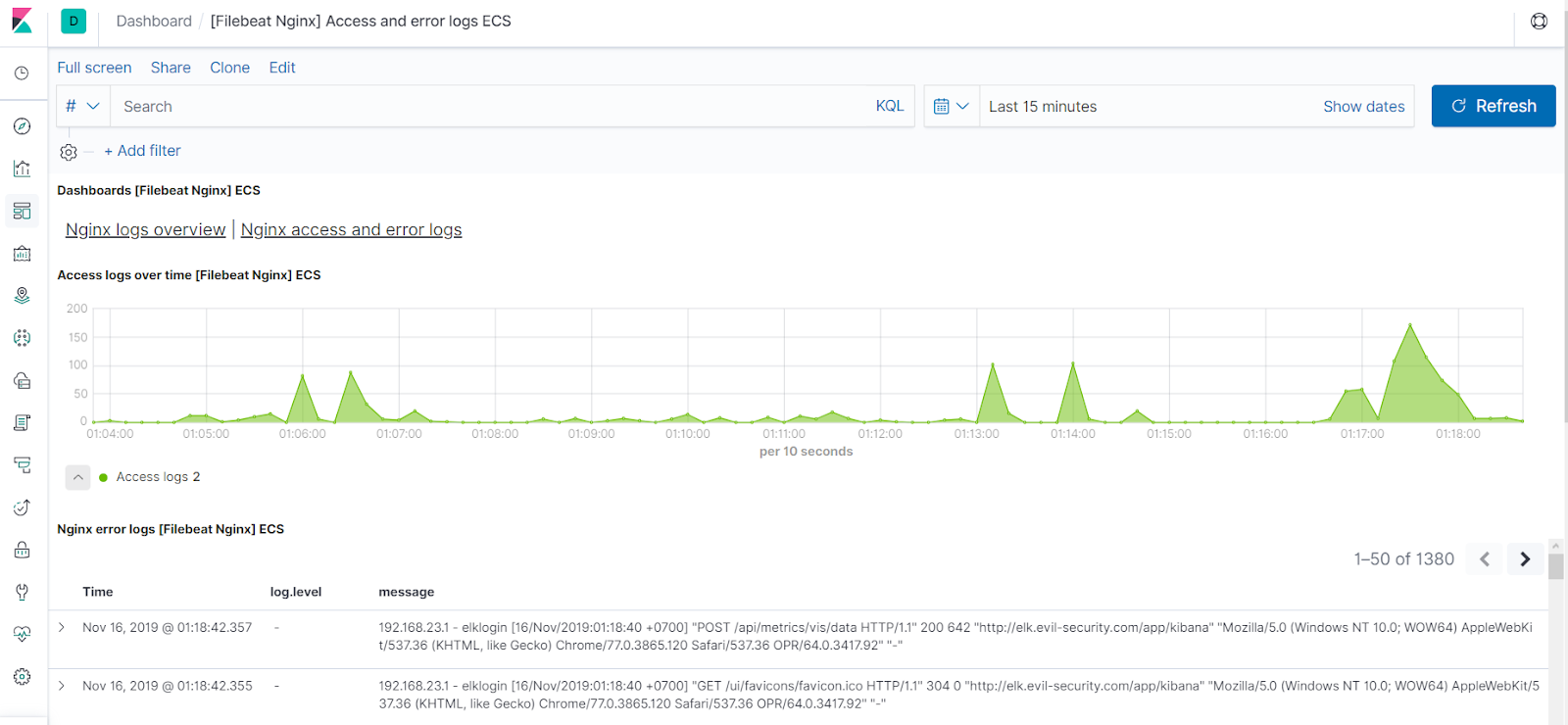The width and height of the screenshot is (1568, 725).
Task: Clone this dashboard
Action: tap(229, 68)
